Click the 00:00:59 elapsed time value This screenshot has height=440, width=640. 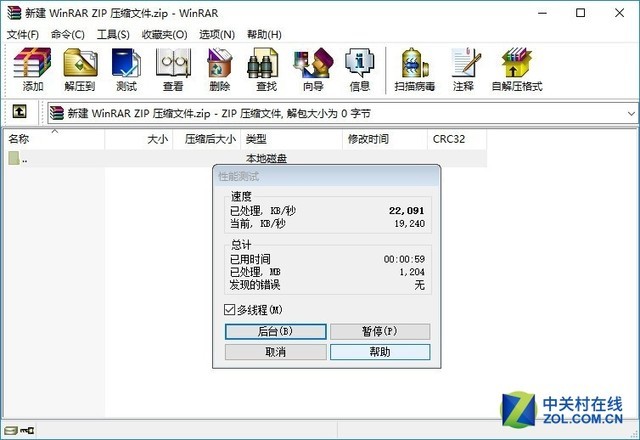(404, 259)
